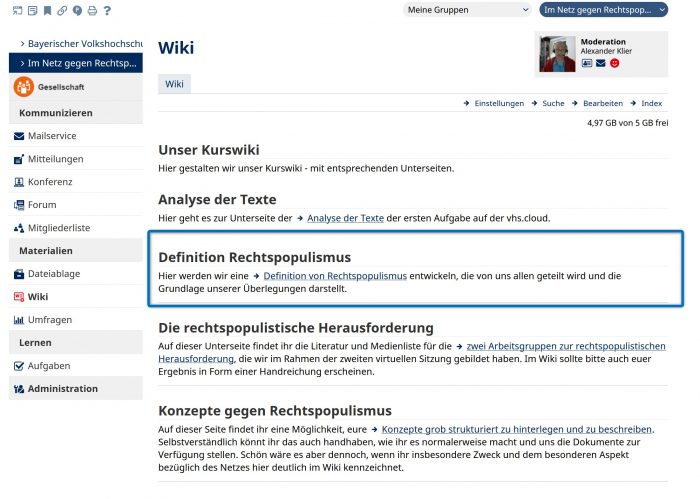The height and width of the screenshot is (499, 700).
Task: Open moderator's profile card icon
Action: (x=587, y=63)
